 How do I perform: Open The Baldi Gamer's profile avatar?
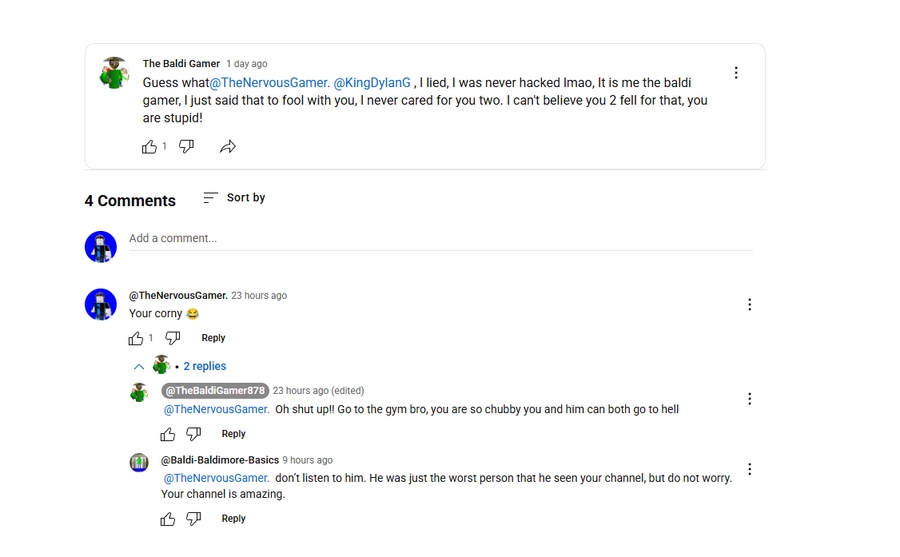pos(115,73)
